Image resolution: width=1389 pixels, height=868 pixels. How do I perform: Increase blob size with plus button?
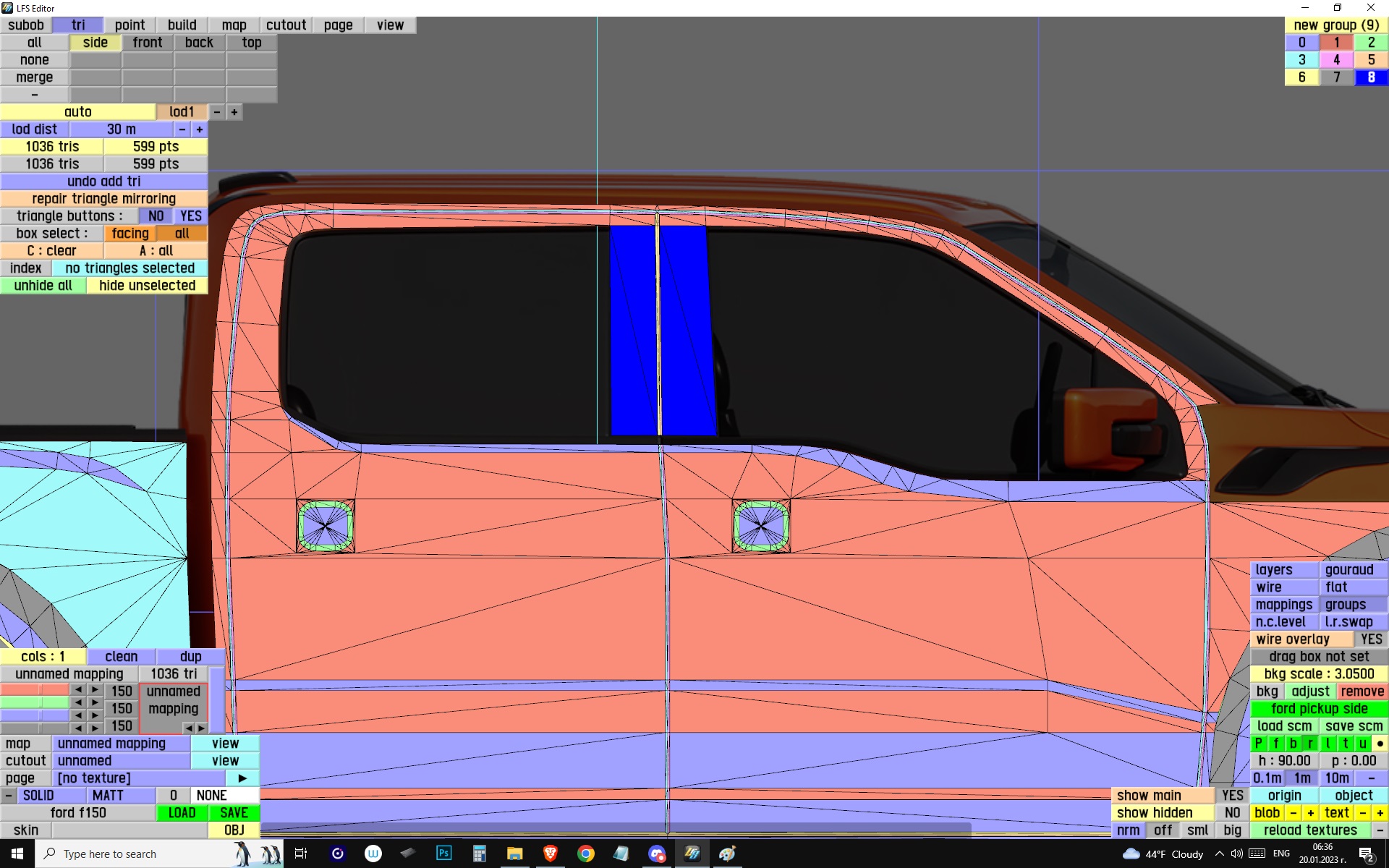point(1310,812)
